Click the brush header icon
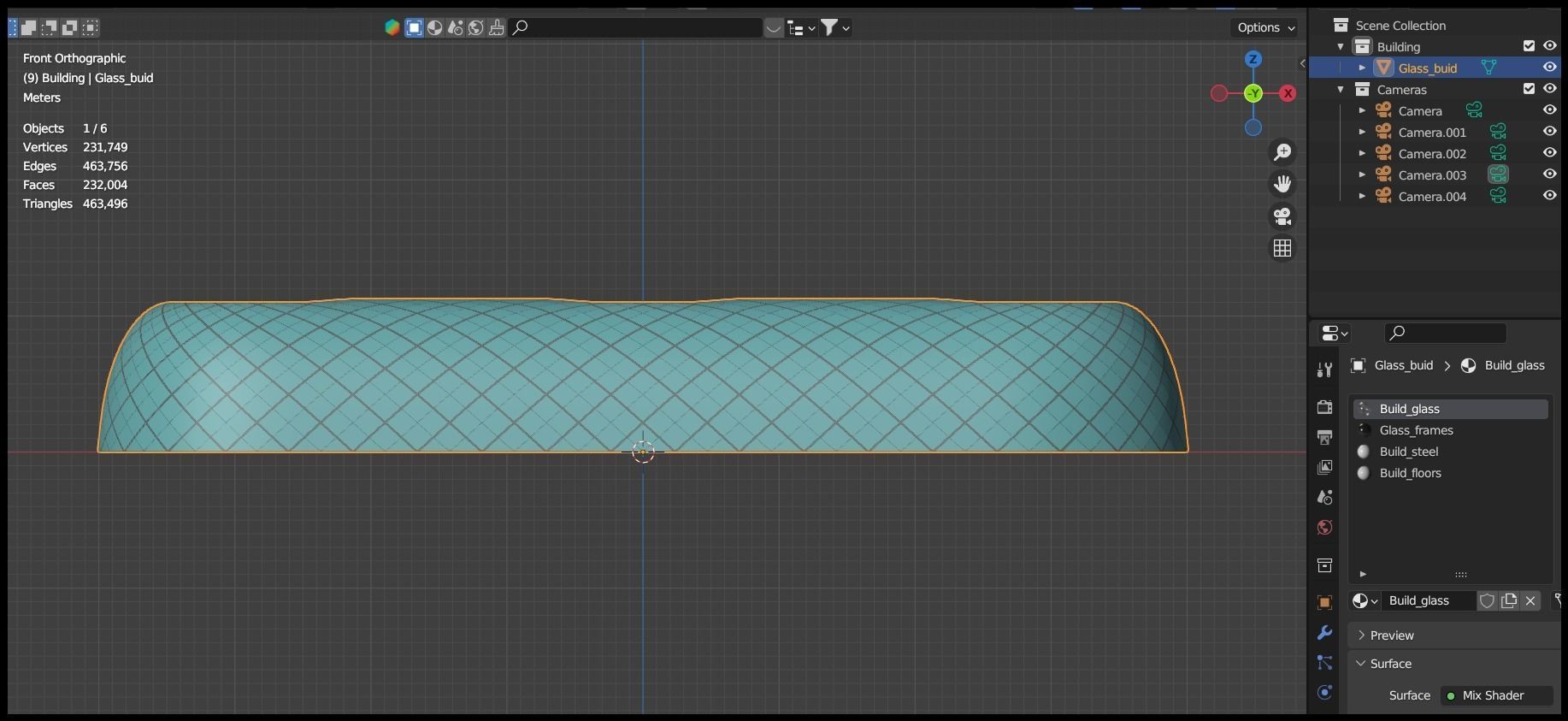This screenshot has height=721, width=1568. click(x=497, y=27)
